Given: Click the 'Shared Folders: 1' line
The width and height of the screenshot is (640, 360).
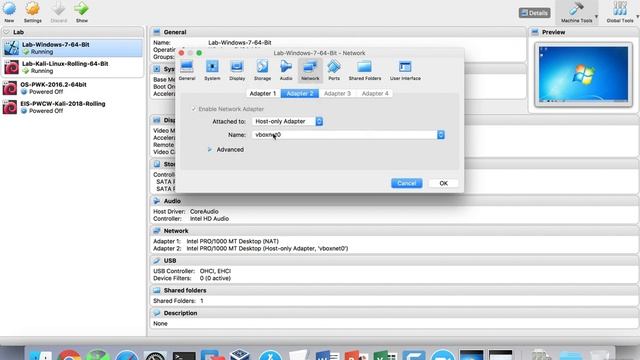Looking at the screenshot, I should [x=178, y=301].
